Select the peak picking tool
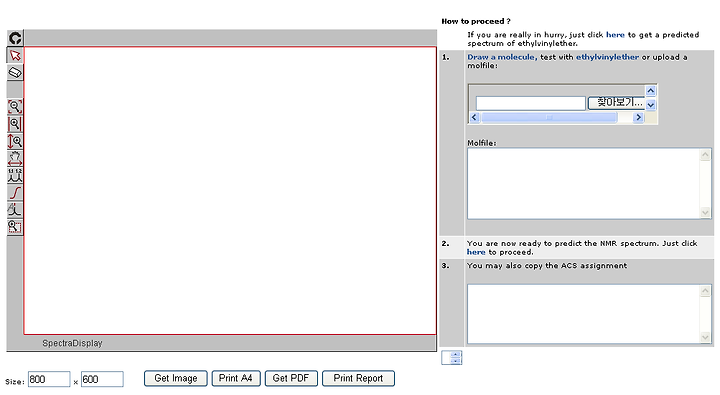Viewport: 720px width, 395px height. (15, 175)
